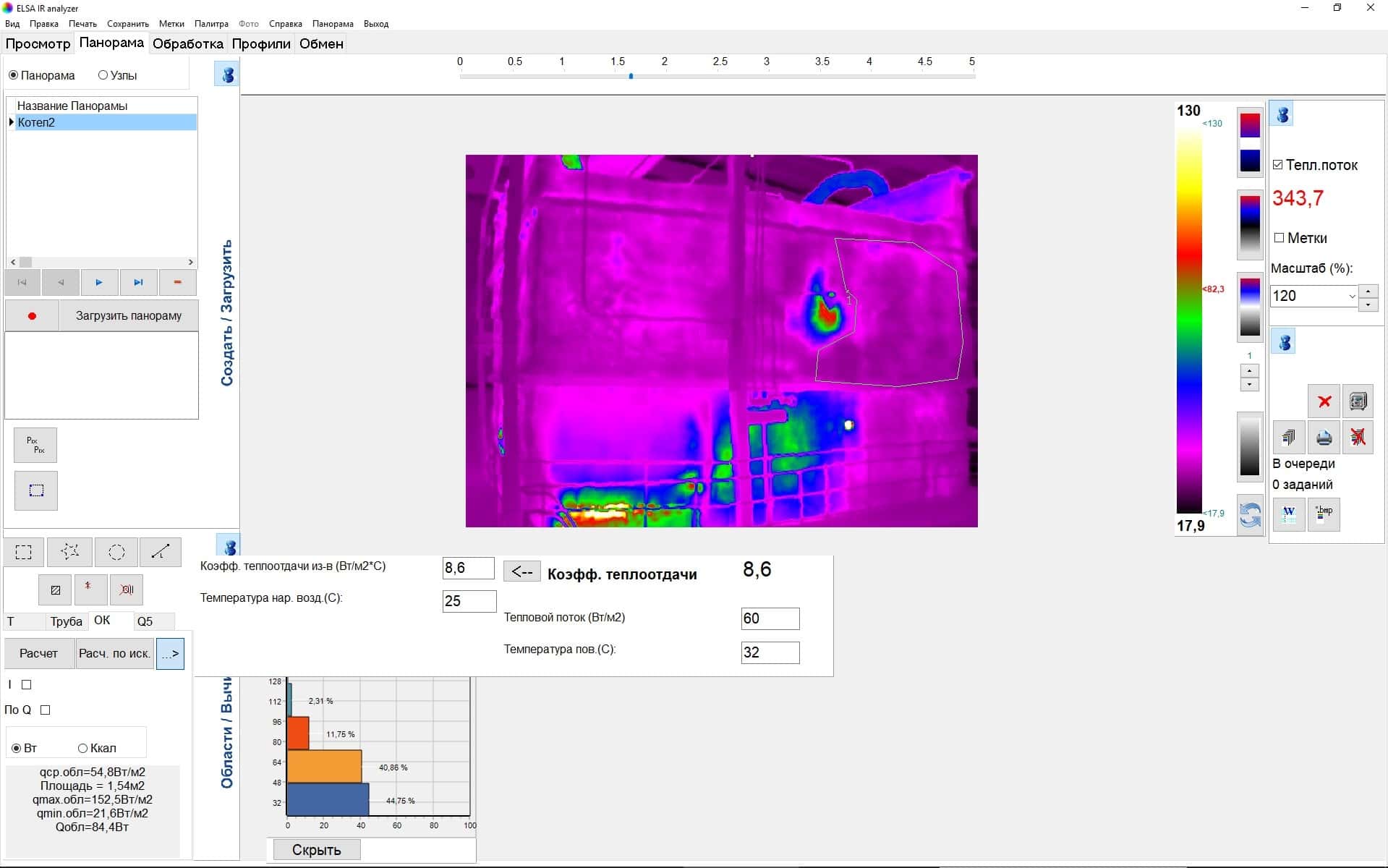The image size is (1388, 868).
Task: Increase the Масштаб stepper value
Action: coord(1368,291)
